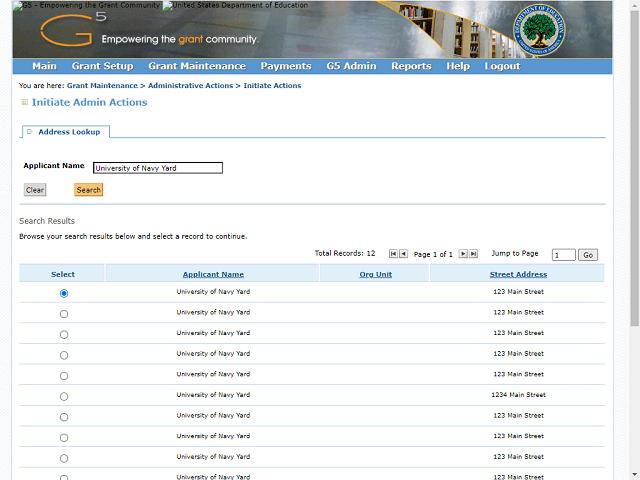Click Initiate Actions breadcrumb link
640x480 pixels.
coord(272,86)
